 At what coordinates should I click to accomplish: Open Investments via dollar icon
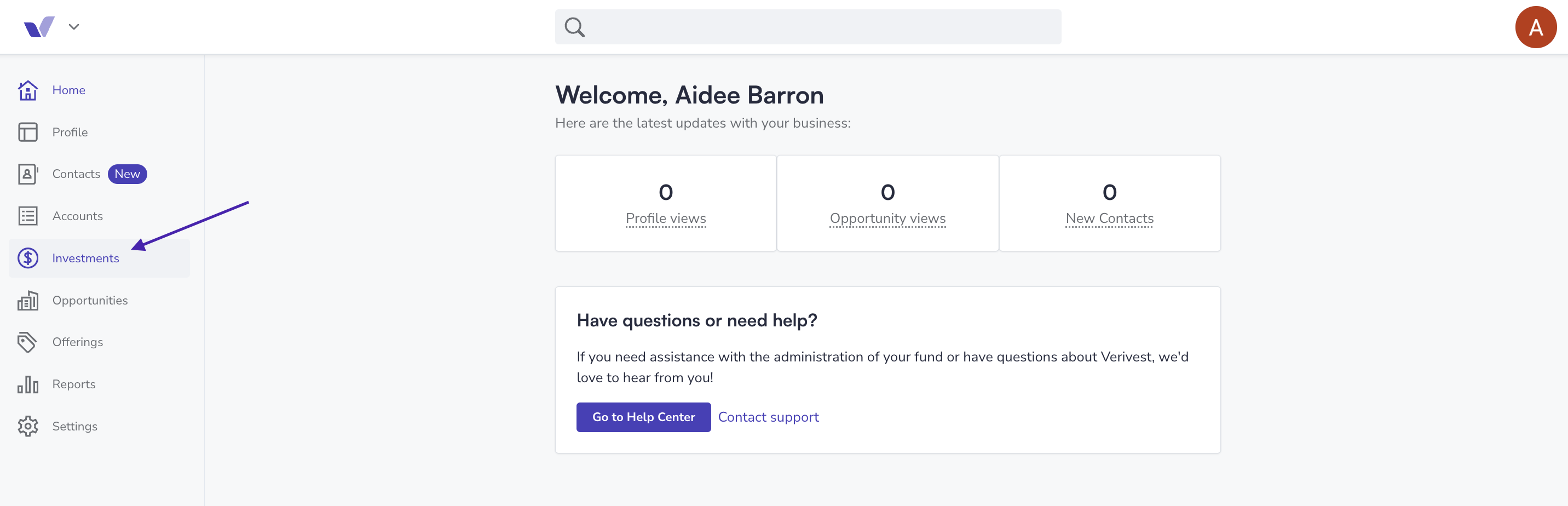point(28,258)
